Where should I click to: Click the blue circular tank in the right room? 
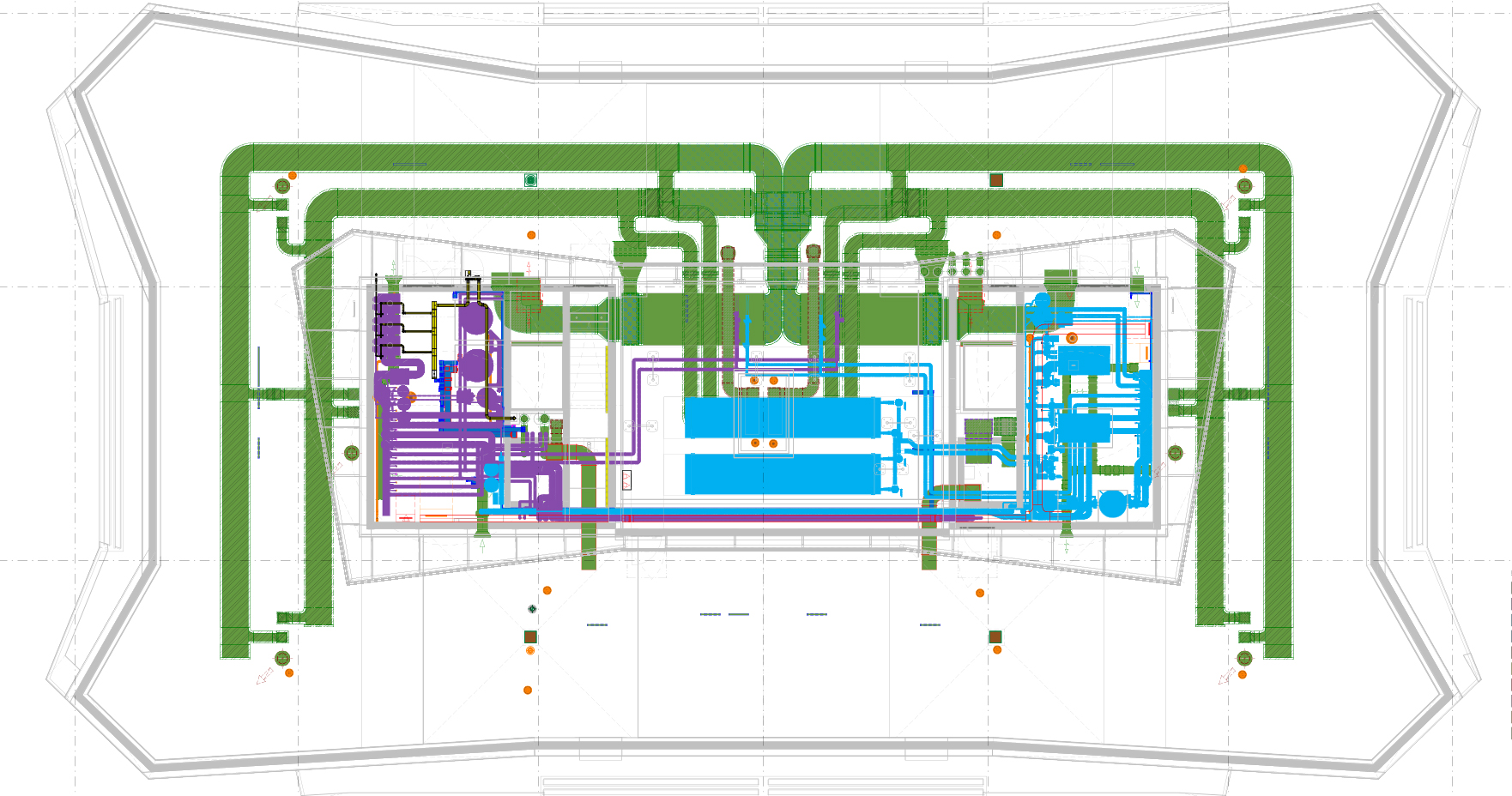click(x=1112, y=504)
